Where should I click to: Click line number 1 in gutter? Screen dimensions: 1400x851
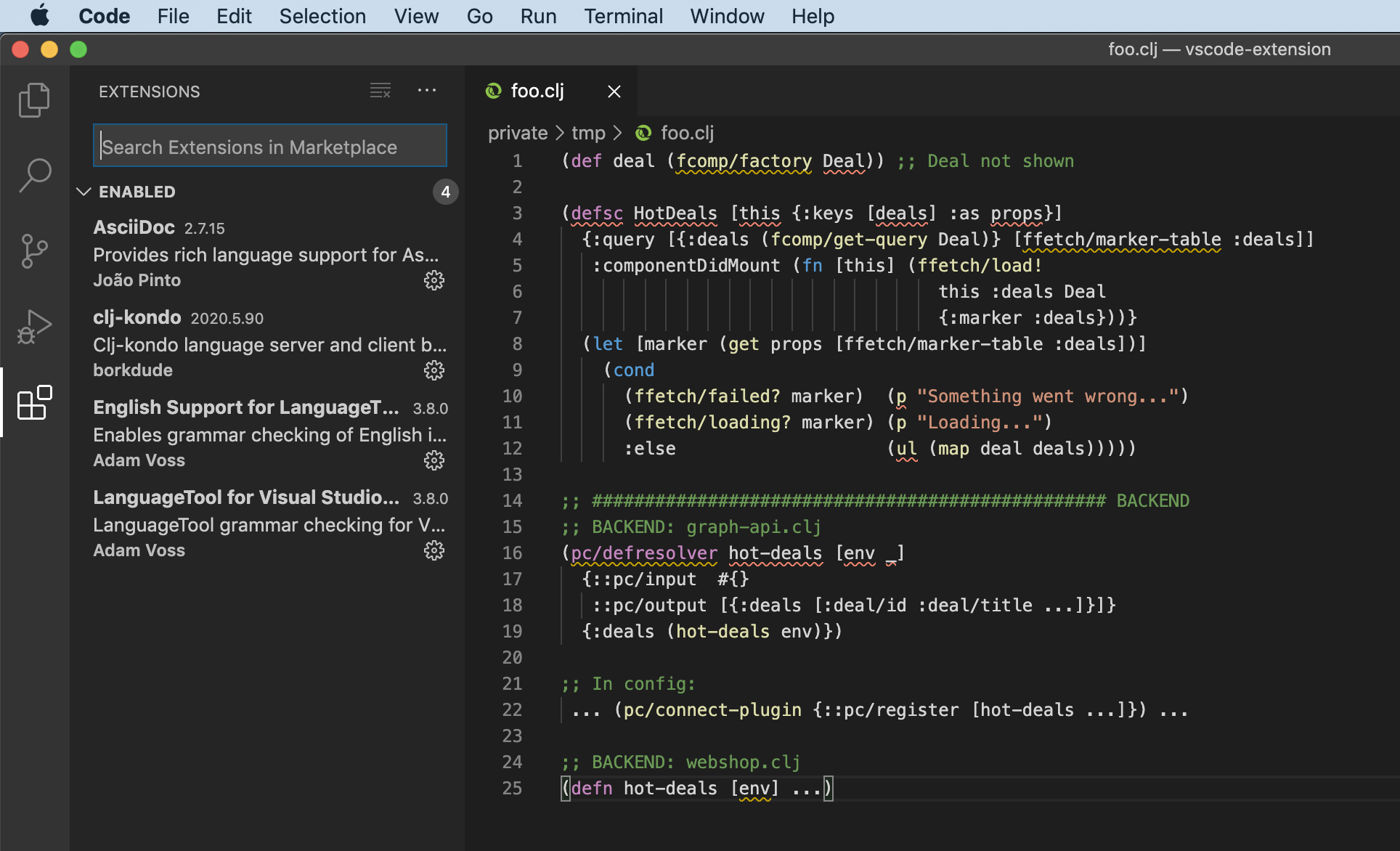(x=517, y=161)
